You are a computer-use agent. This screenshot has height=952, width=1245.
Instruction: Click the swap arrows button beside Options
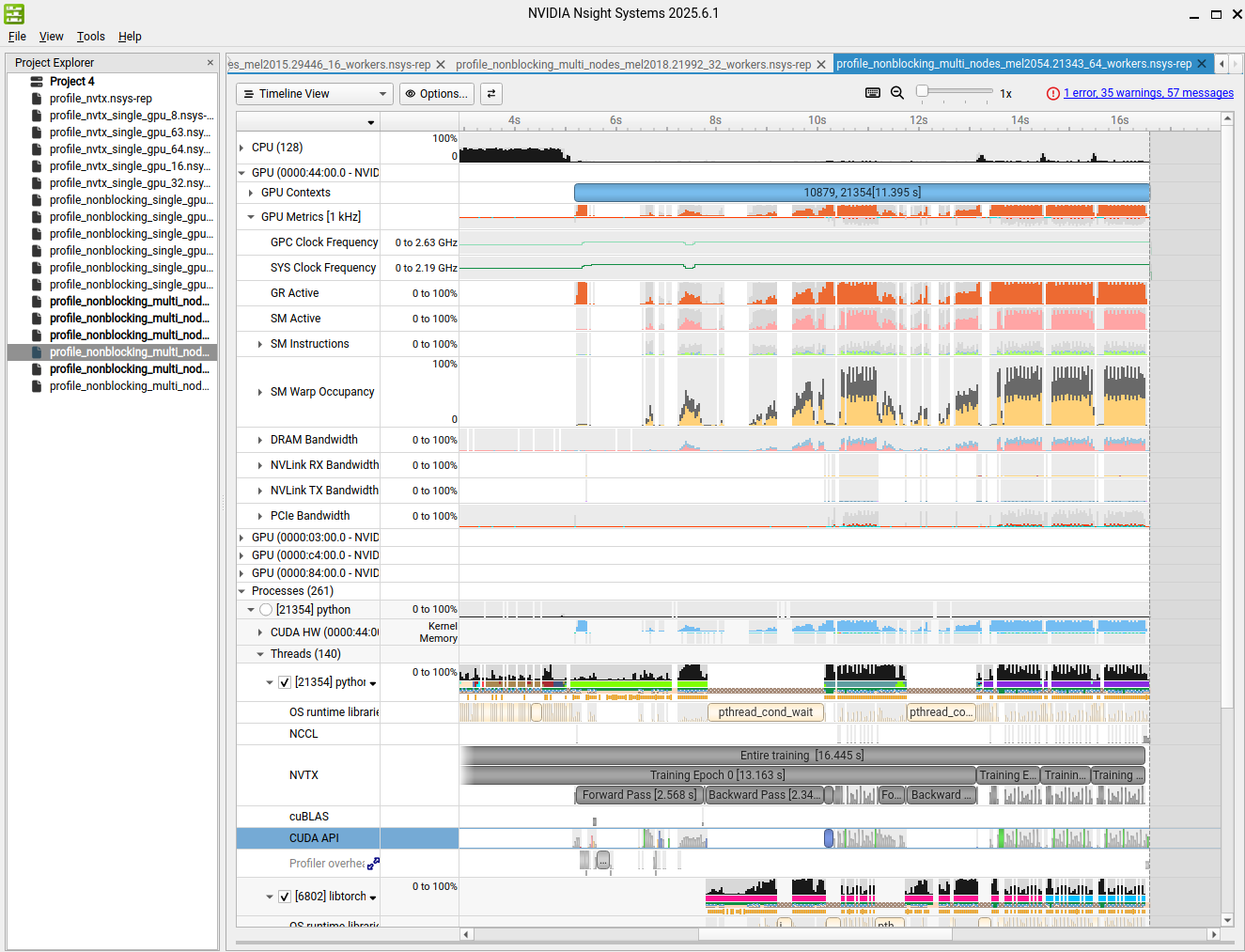pos(490,94)
